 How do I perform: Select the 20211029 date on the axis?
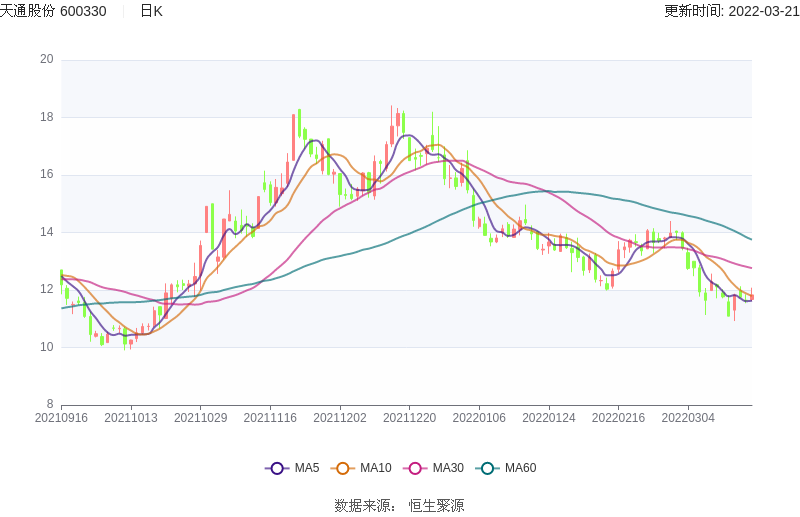pos(200,418)
